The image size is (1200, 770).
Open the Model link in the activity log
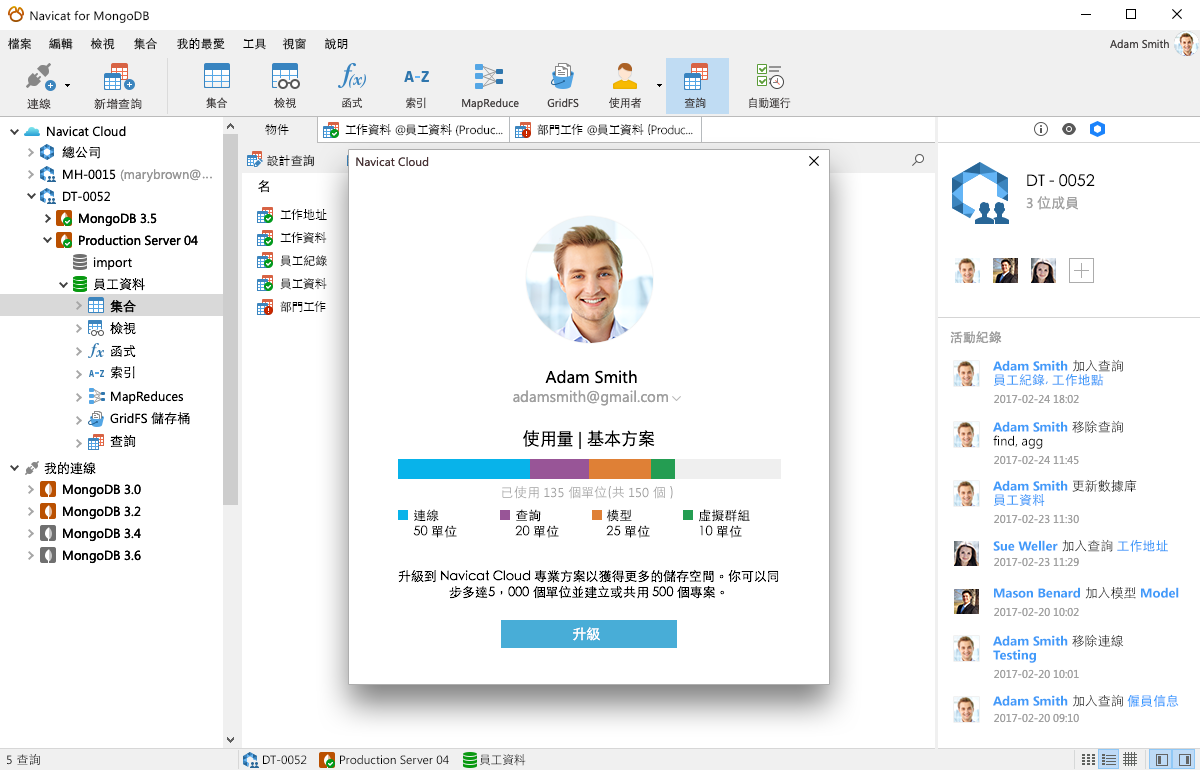1159,593
